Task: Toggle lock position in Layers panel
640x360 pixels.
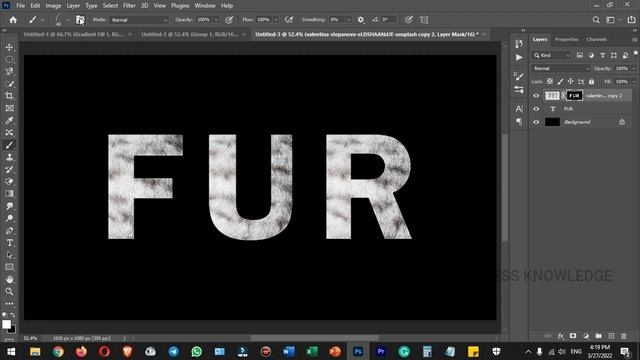Action: click(x=571, y=82)
